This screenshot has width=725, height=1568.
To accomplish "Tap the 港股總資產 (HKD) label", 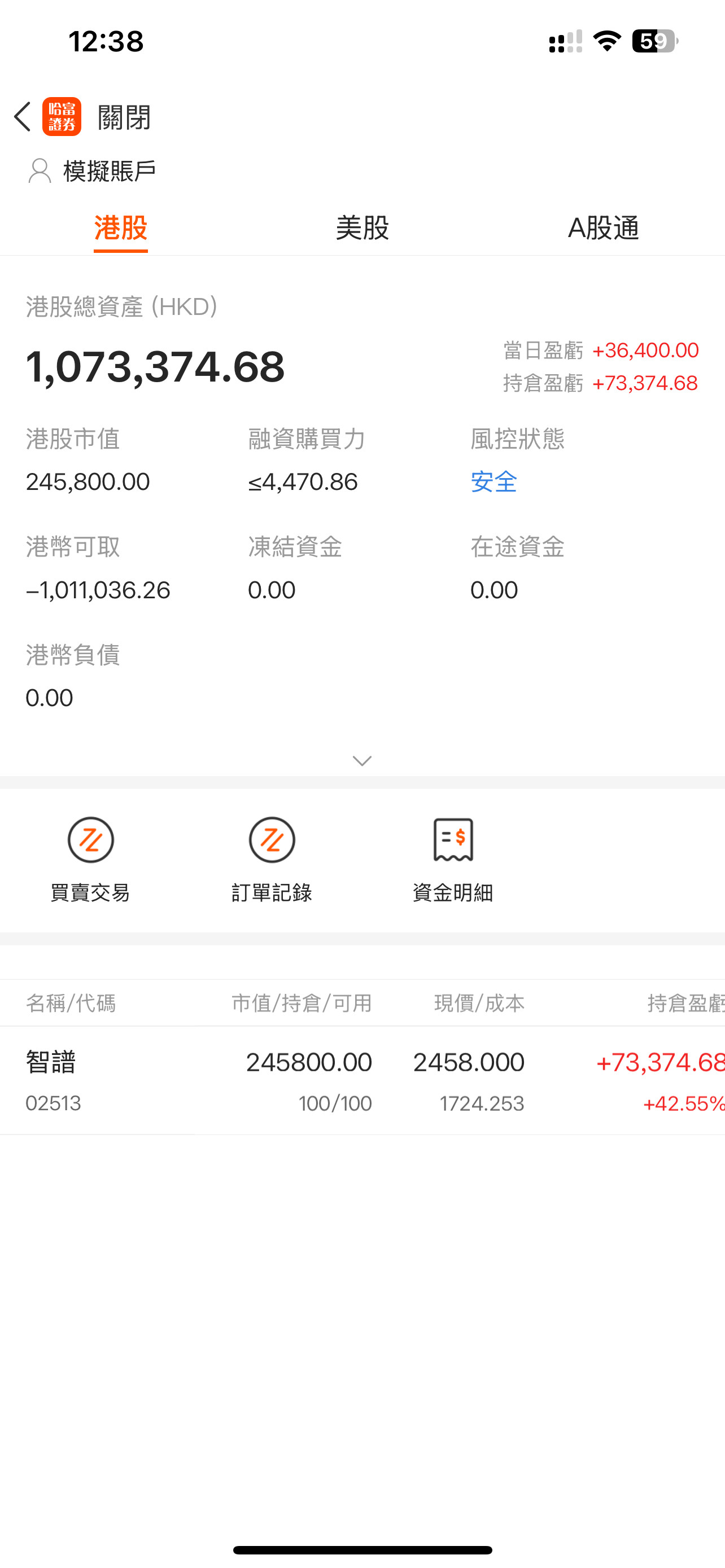I will (122, 307).
